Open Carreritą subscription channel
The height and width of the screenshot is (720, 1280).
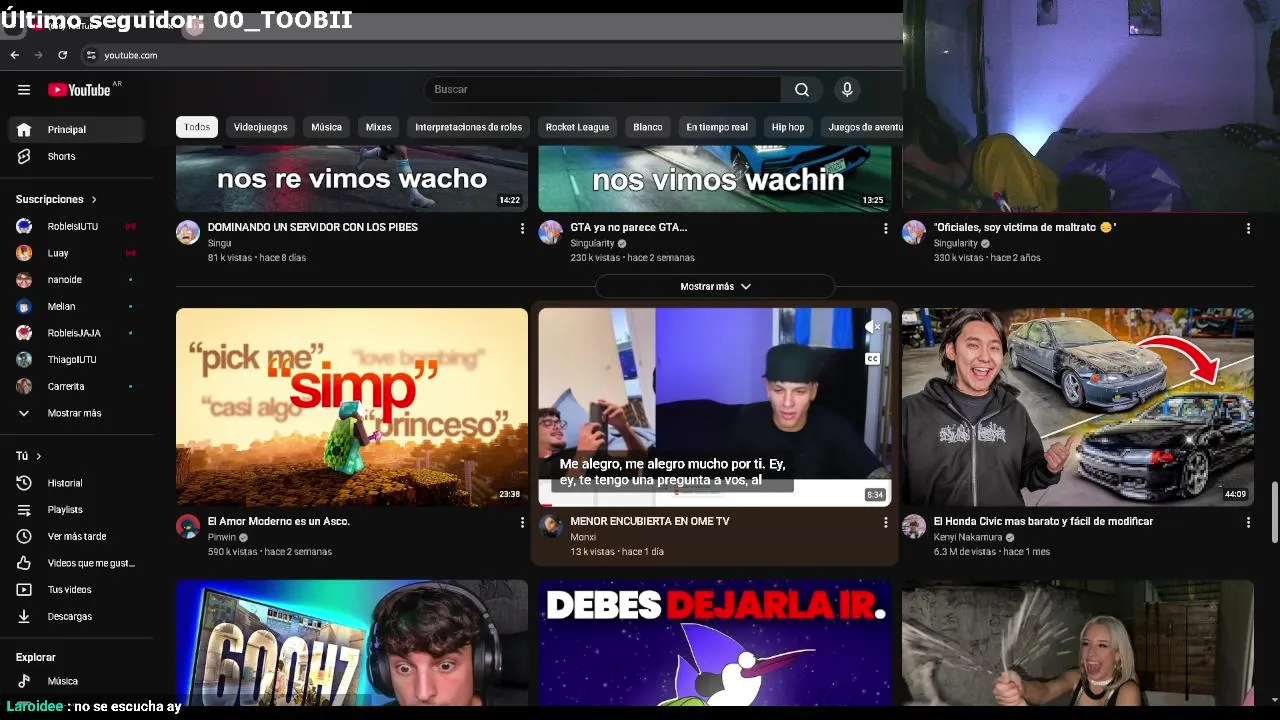tap(77, 386)
